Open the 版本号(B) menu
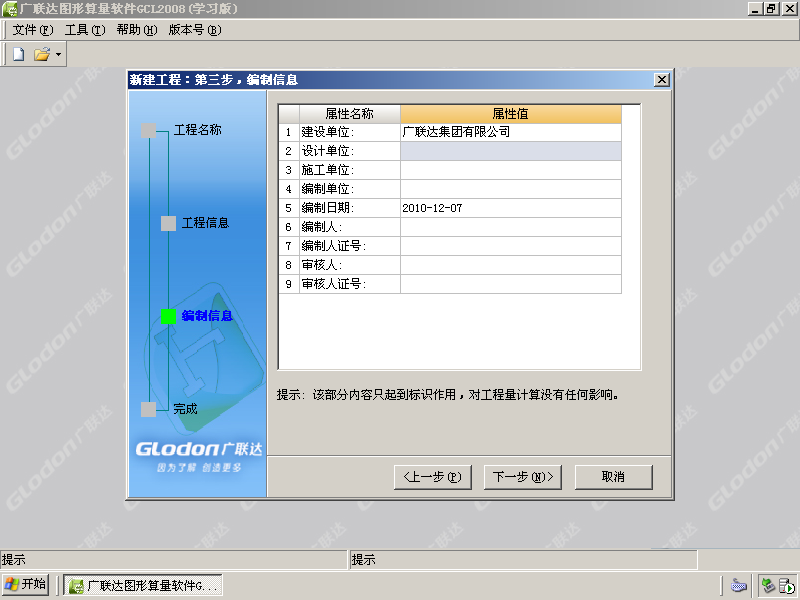The height and width of the screenshot is (600, 800). [x=195, y=30]
